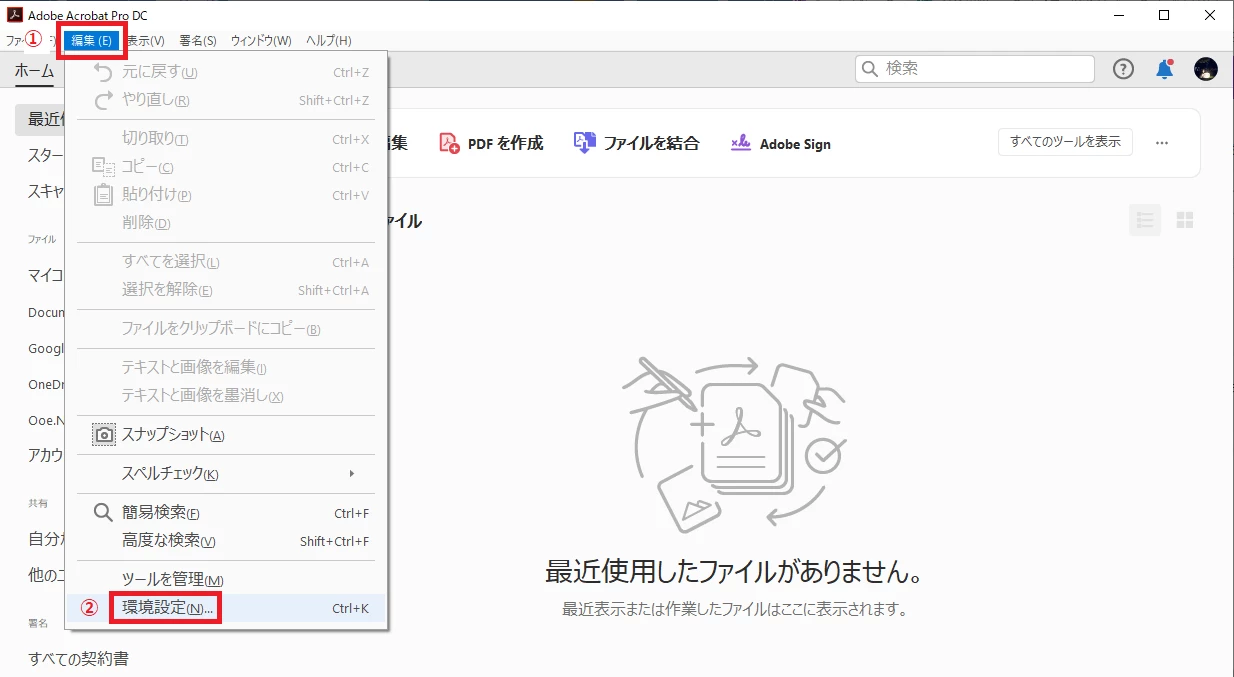Select 環境設定(N)... menu item
Image resolution: width=1234 pixels, height=677 pixels.
(225, 608)
